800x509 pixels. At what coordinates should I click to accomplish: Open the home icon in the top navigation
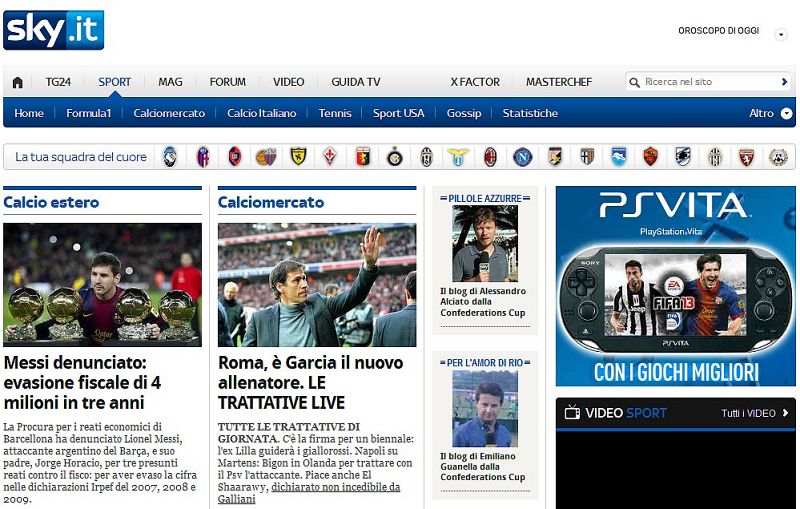tap(17, 82)
